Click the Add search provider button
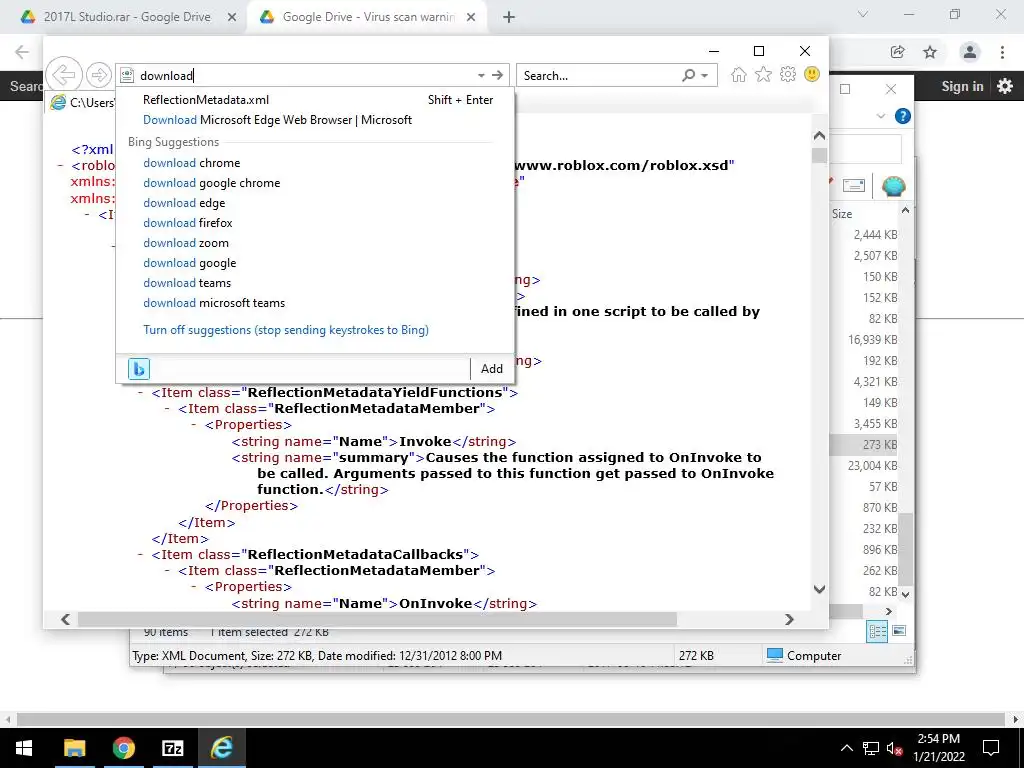 coord(492,369)
